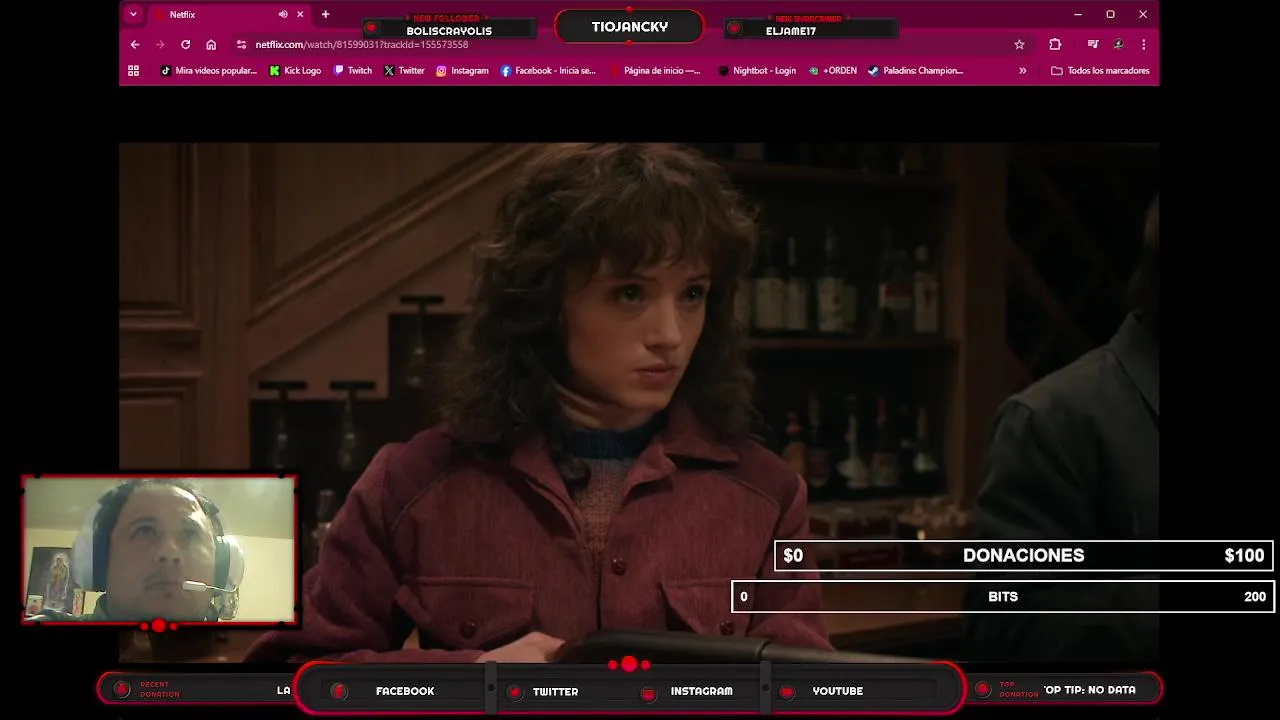Open the Chrome three-dot menu
Screen dimensions: 1280x720
tap(1143, 44)
